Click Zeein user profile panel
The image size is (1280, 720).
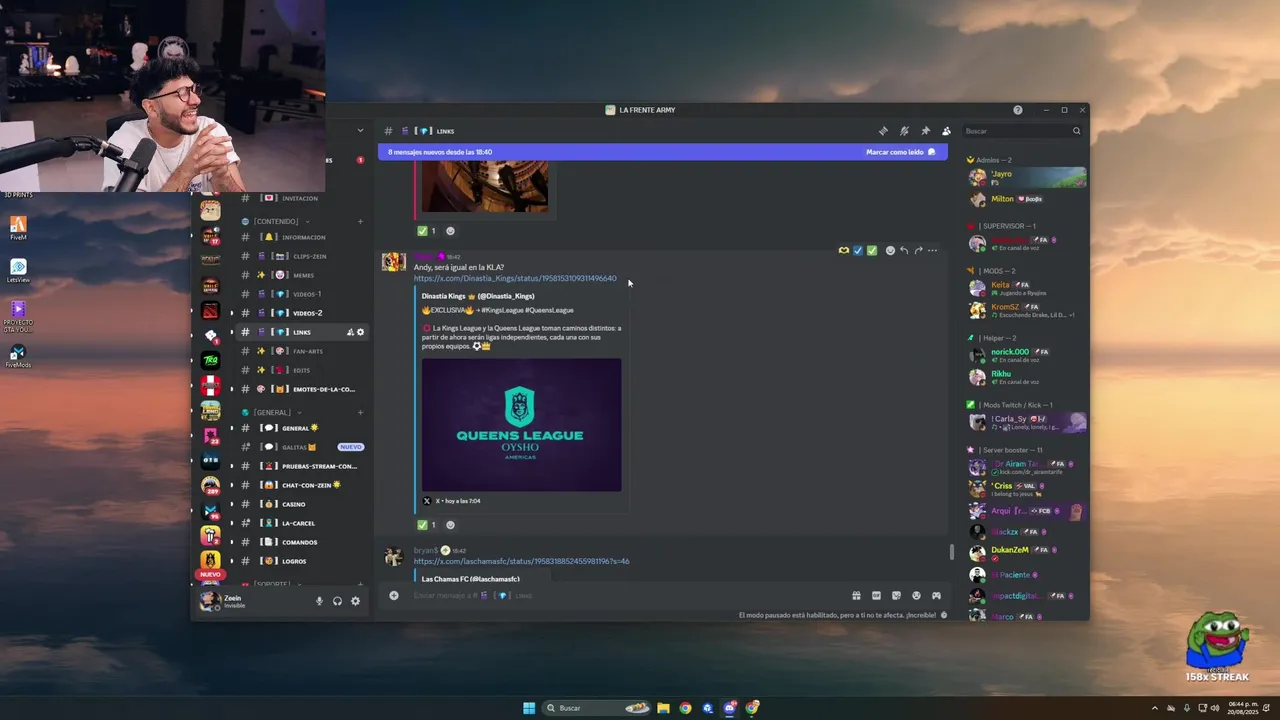[250, 601]
